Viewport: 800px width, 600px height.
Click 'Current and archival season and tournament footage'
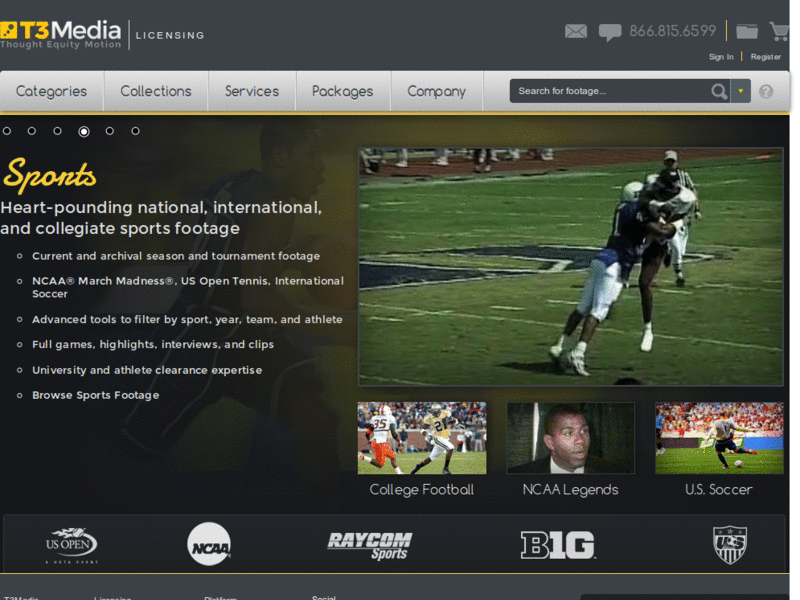click(176, 256)
